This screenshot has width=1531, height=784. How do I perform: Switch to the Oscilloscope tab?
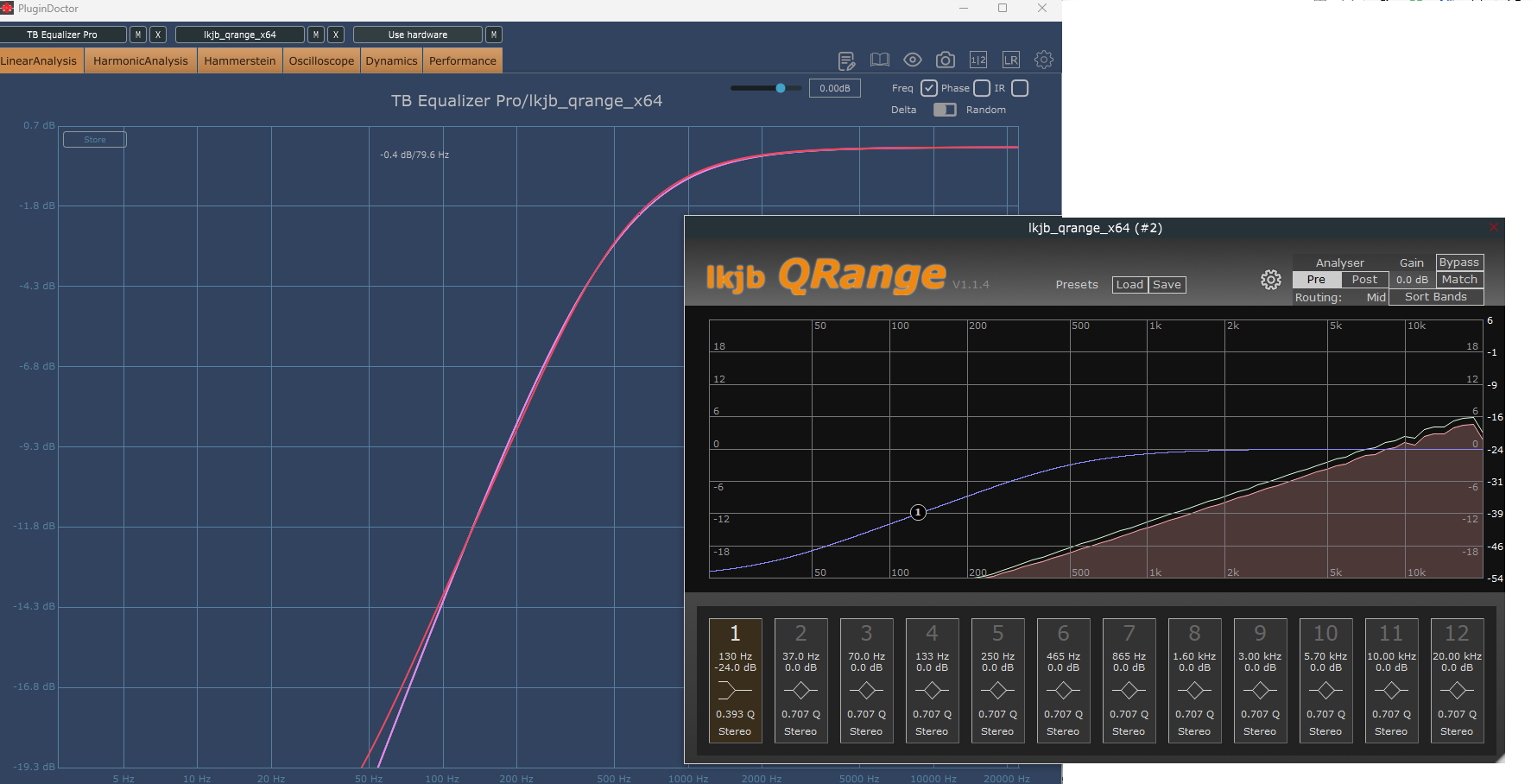pyautogui.click(x=321, y=60)
